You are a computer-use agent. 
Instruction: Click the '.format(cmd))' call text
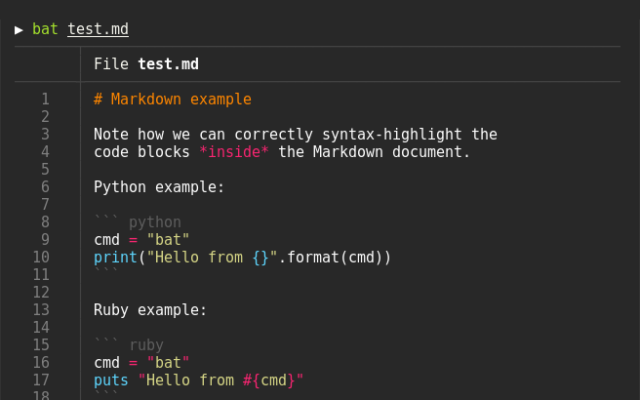coord(335,258)
